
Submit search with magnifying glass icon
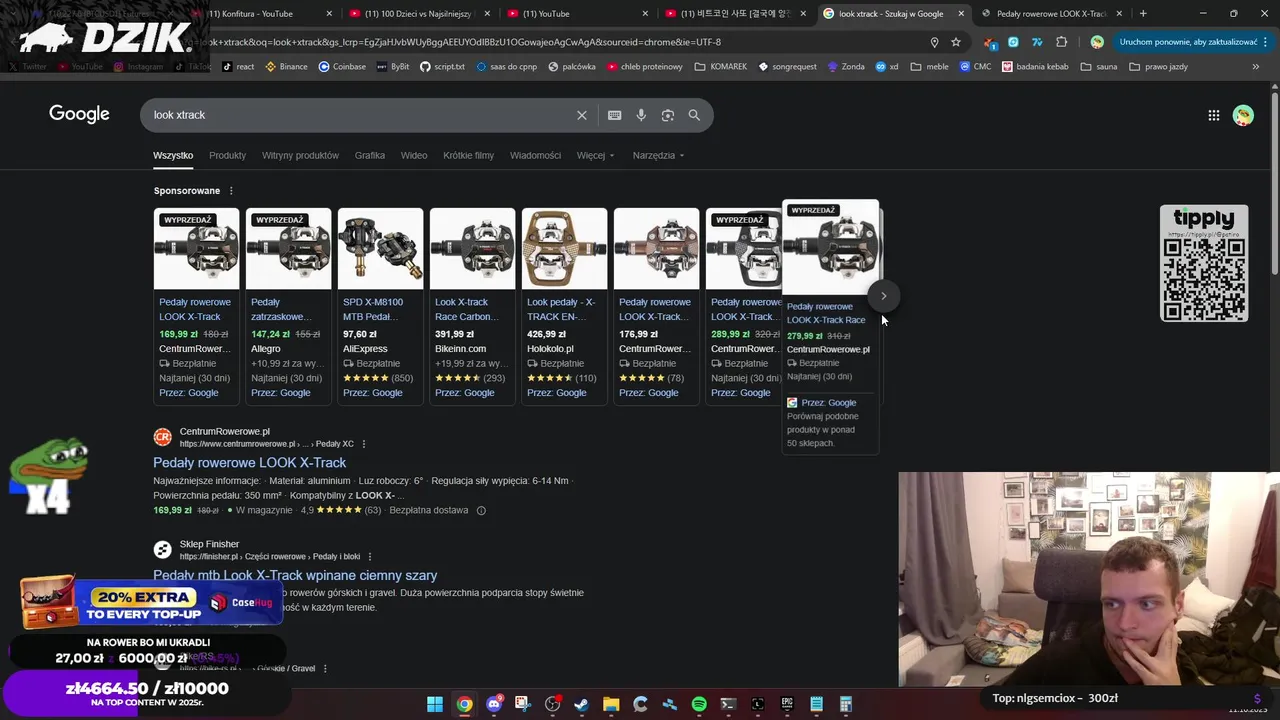[694, 115]
